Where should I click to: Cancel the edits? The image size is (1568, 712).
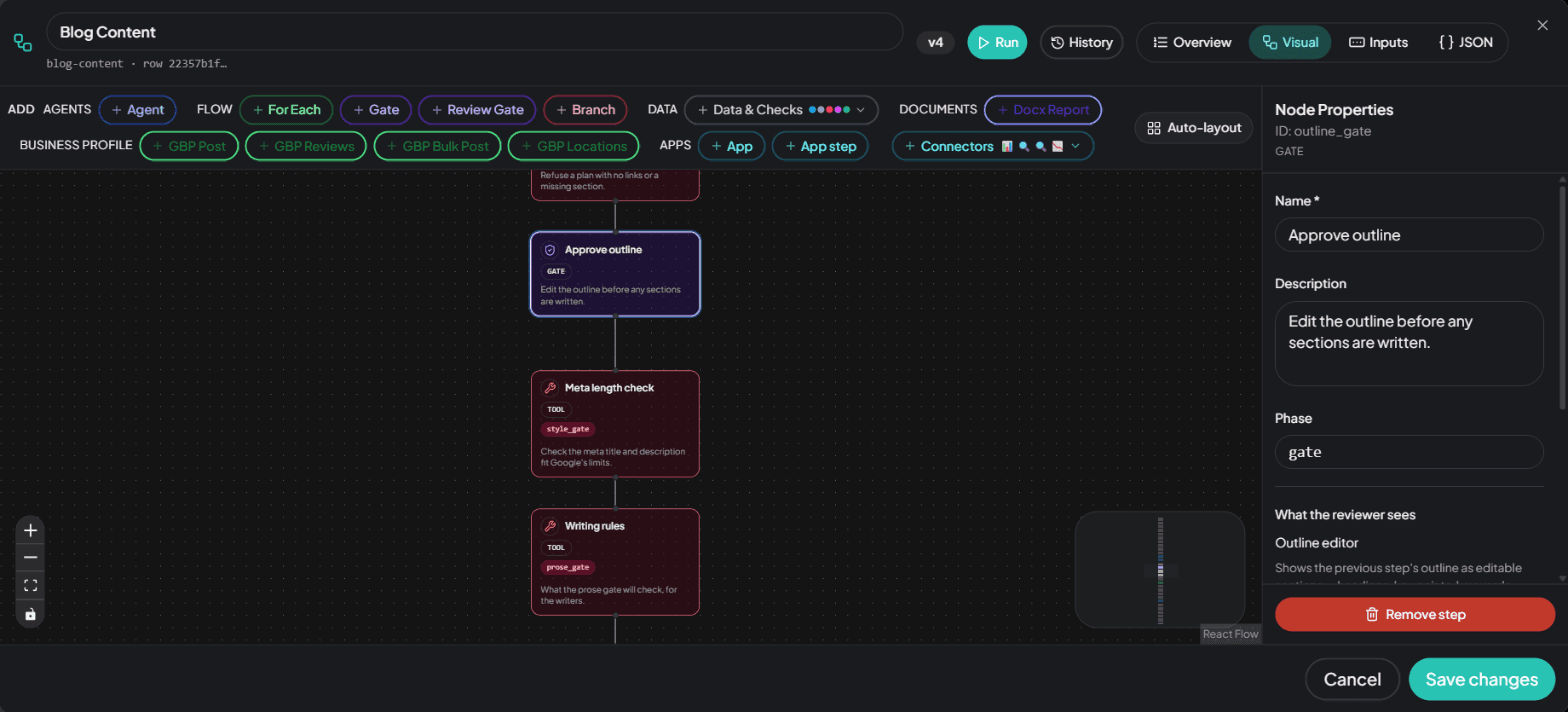click(1352, 679)
